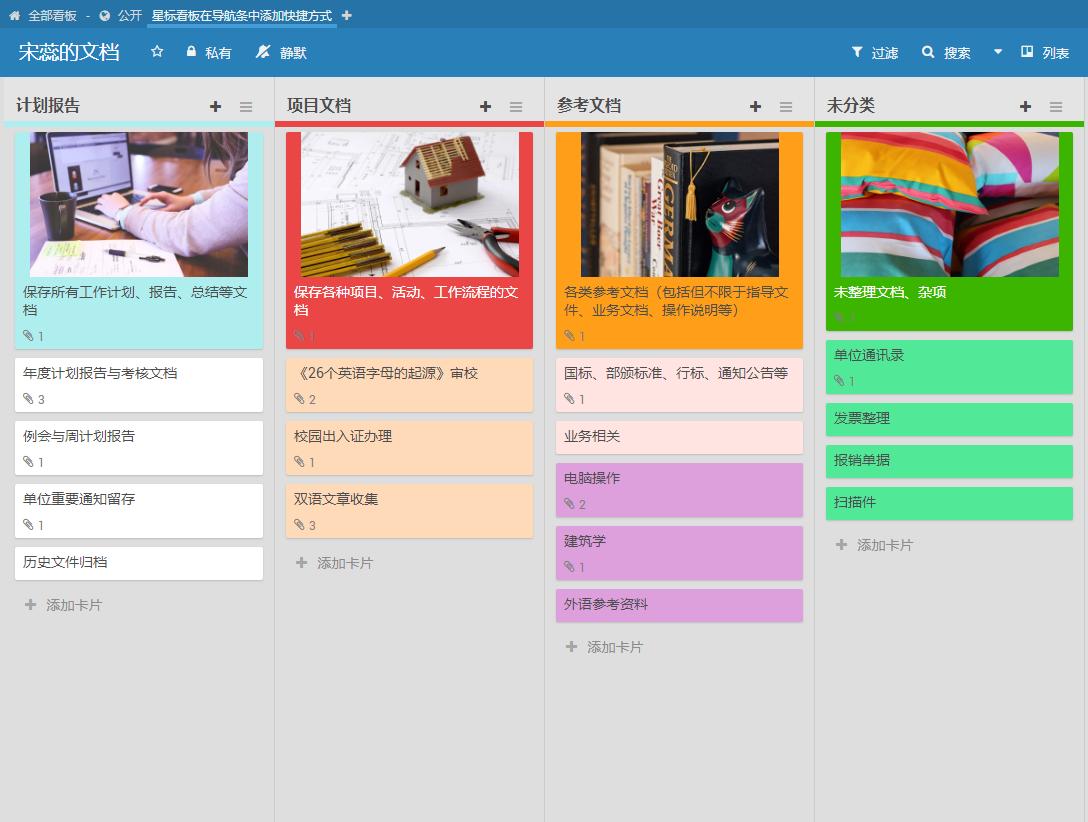Open the 全部看板 home link

[42, 15]
